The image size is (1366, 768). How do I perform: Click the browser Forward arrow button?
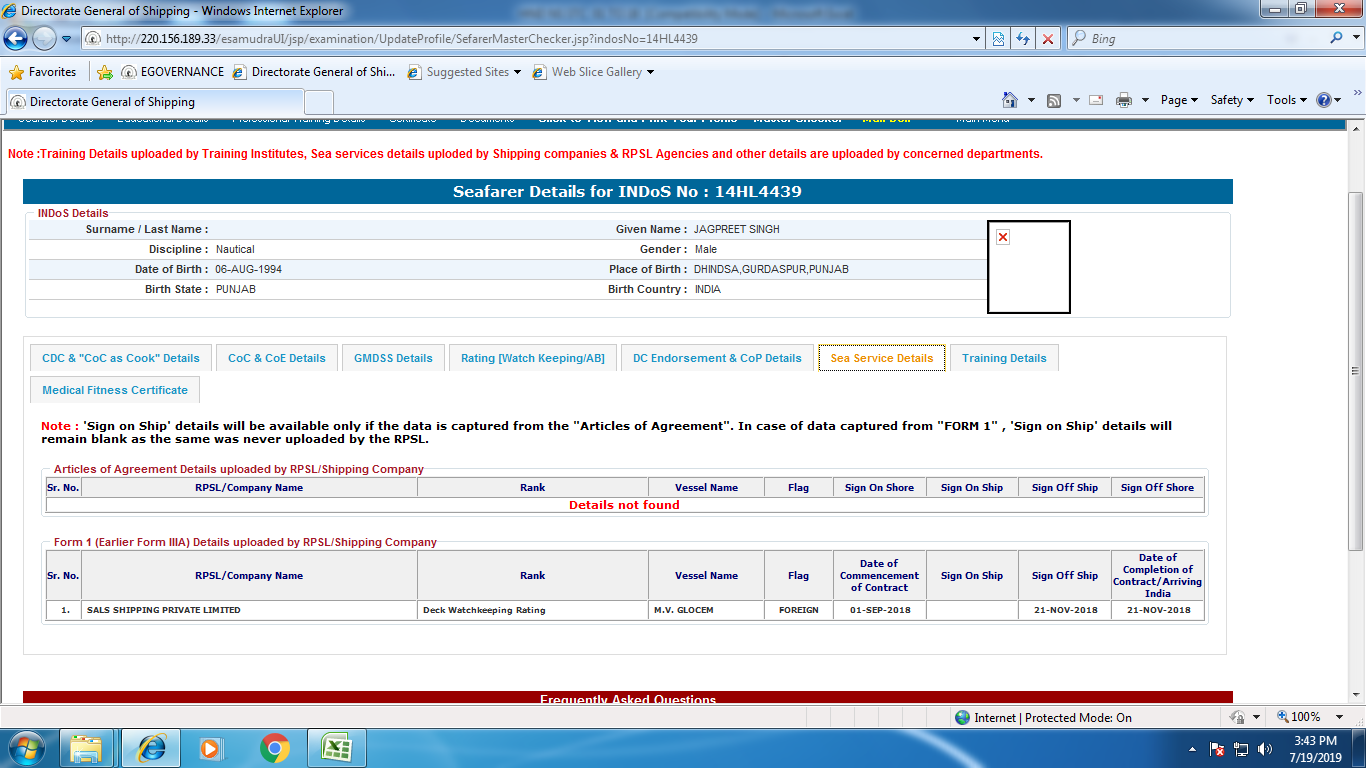point(44,38)
